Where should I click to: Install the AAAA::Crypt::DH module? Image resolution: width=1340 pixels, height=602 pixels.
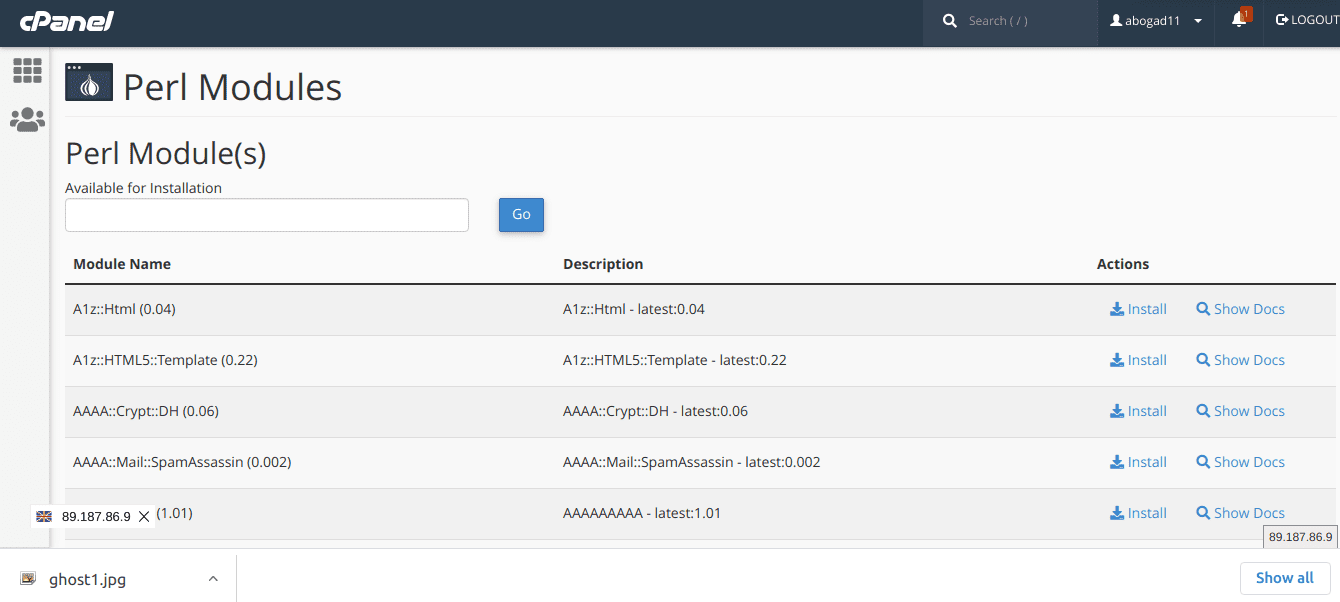coord(1138,411)
